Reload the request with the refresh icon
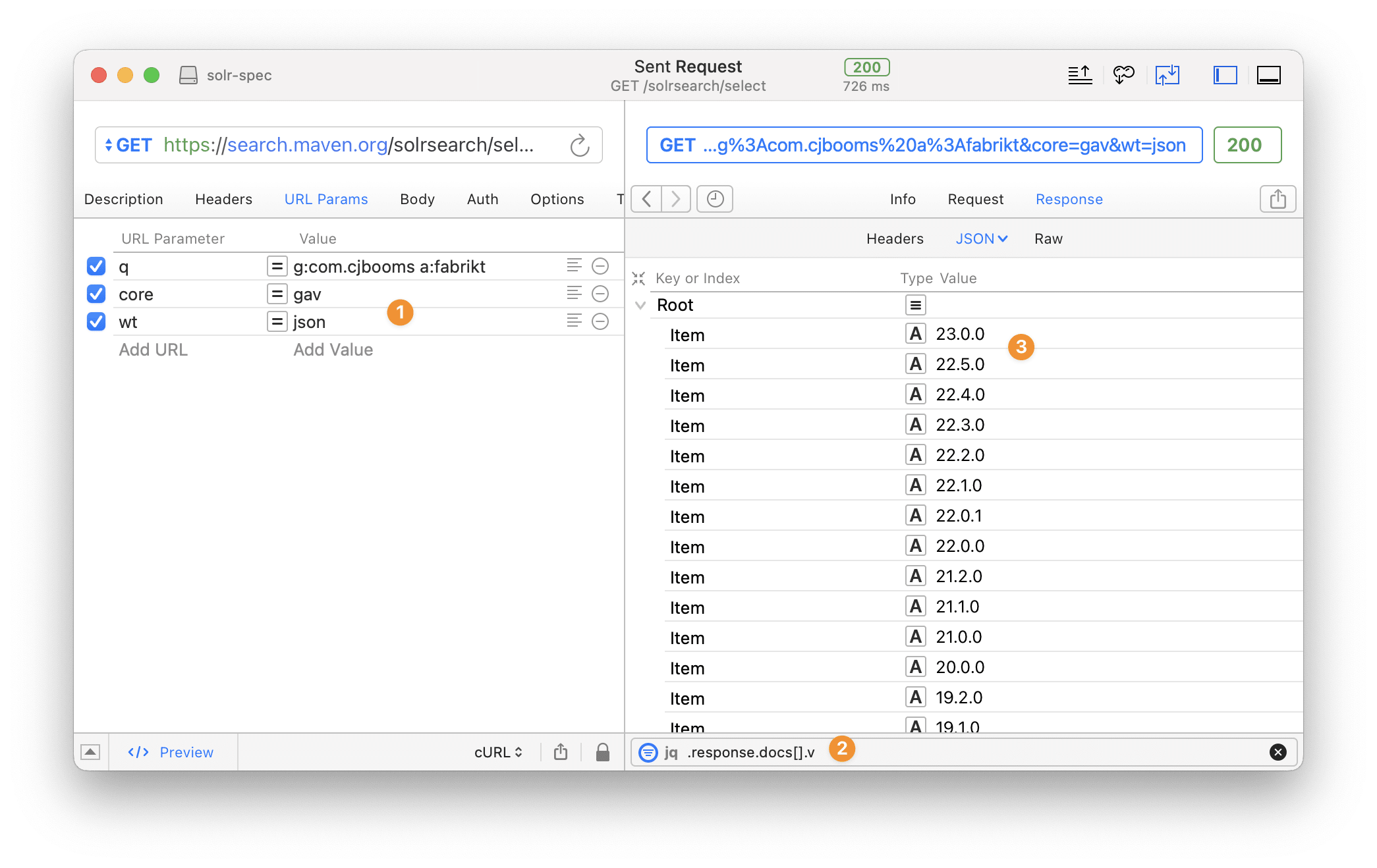This screenshot has width=1377, height=868. coord(579,145)
